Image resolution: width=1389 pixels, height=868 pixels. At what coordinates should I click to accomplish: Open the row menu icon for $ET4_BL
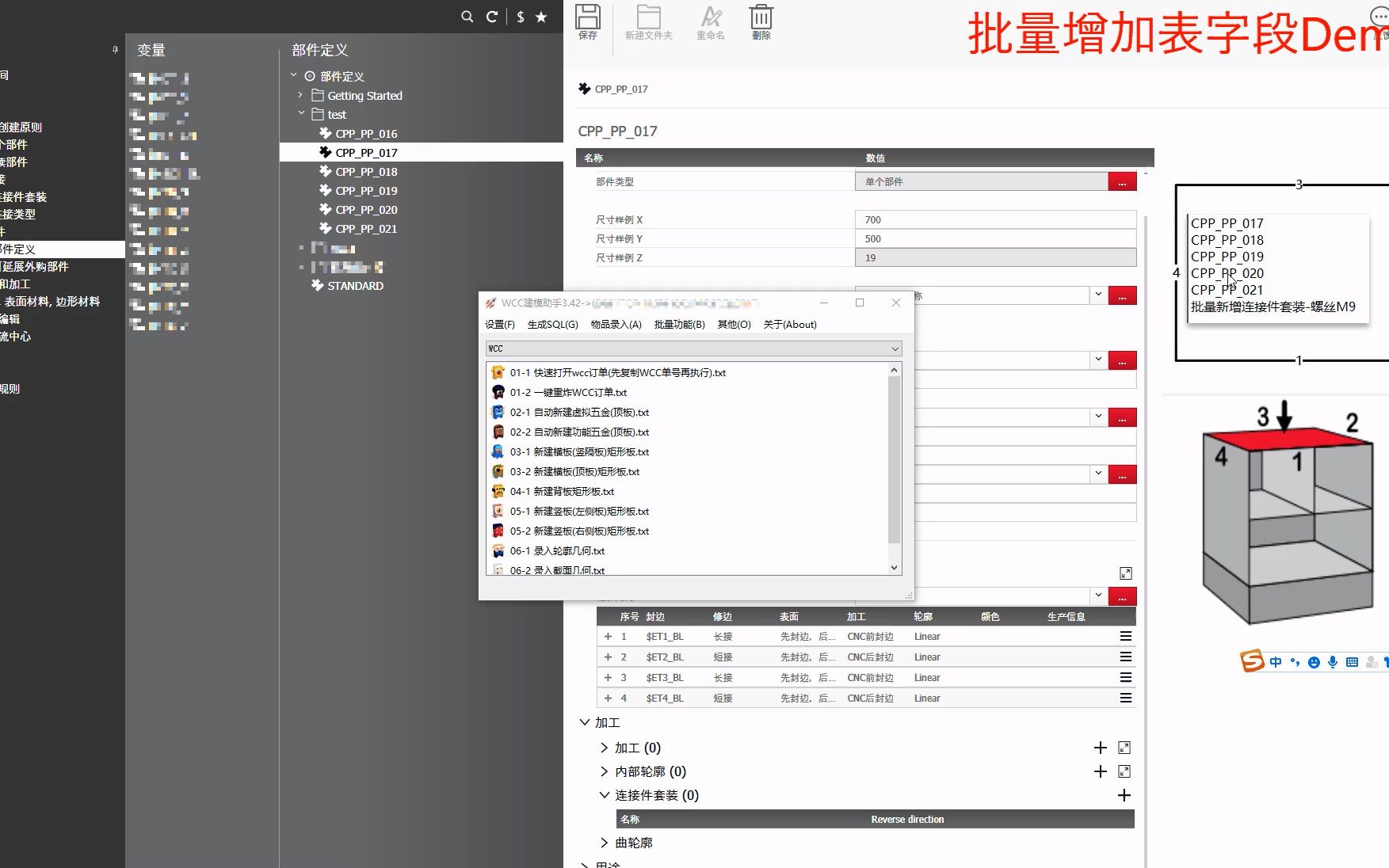click(x=1125, y=698)
